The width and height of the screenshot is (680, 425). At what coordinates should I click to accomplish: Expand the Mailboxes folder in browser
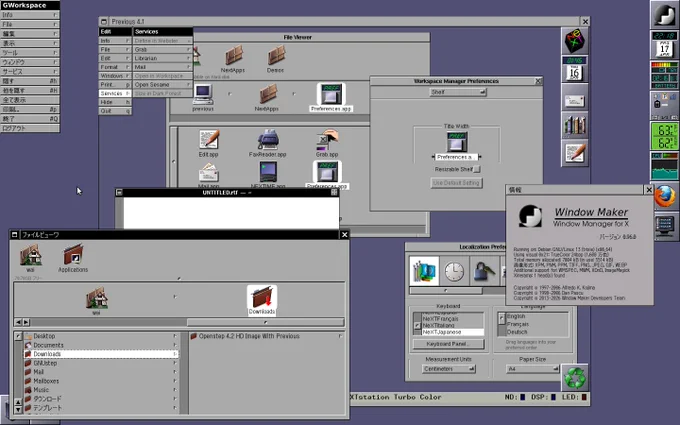coord(175,381)
